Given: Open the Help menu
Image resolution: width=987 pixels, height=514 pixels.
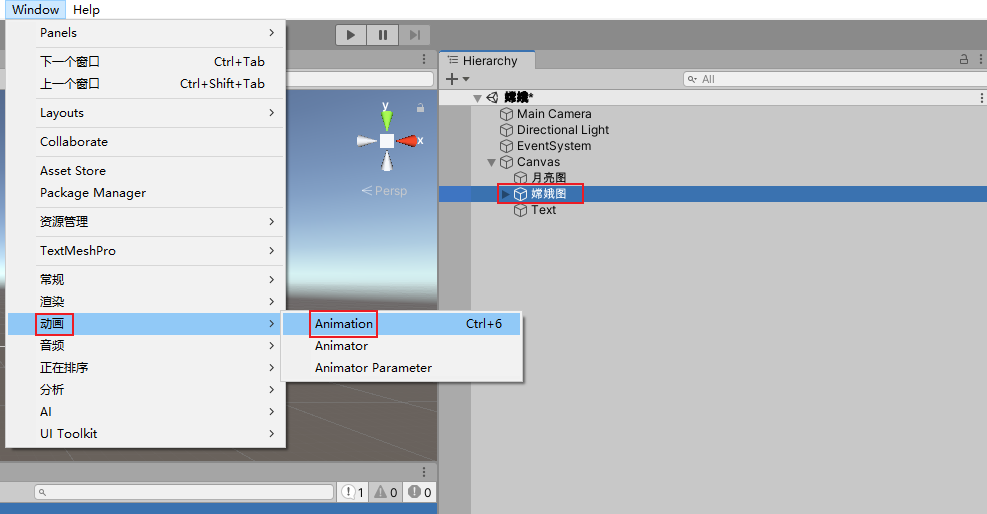Looking at the screenshot, I should (x=86, y=9).
